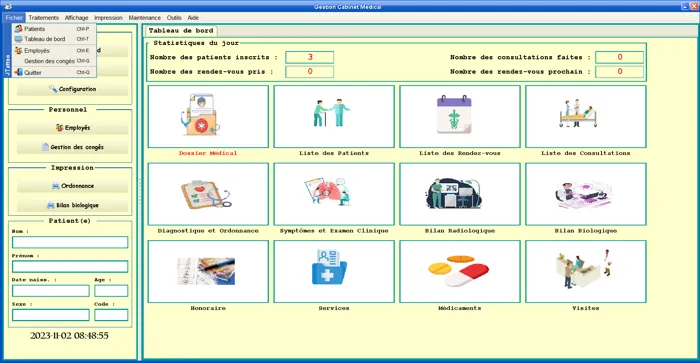This screenshot has height=363, width=700.
Task: Click the Configuration wrench button
Action: (72, 89)
